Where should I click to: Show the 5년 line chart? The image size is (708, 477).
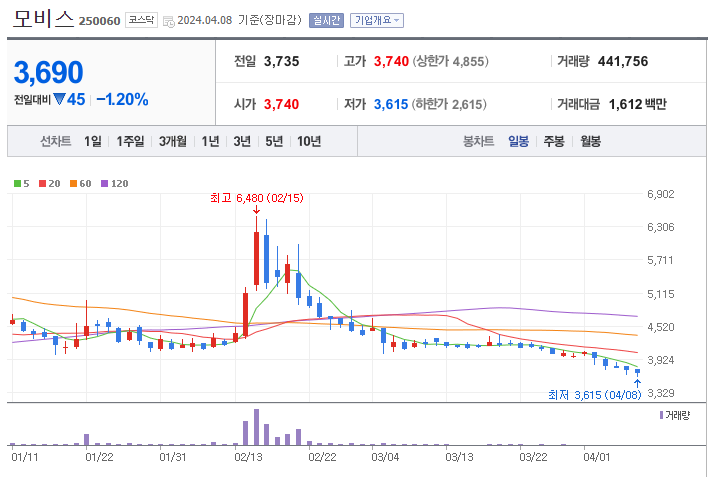(274, 141)
